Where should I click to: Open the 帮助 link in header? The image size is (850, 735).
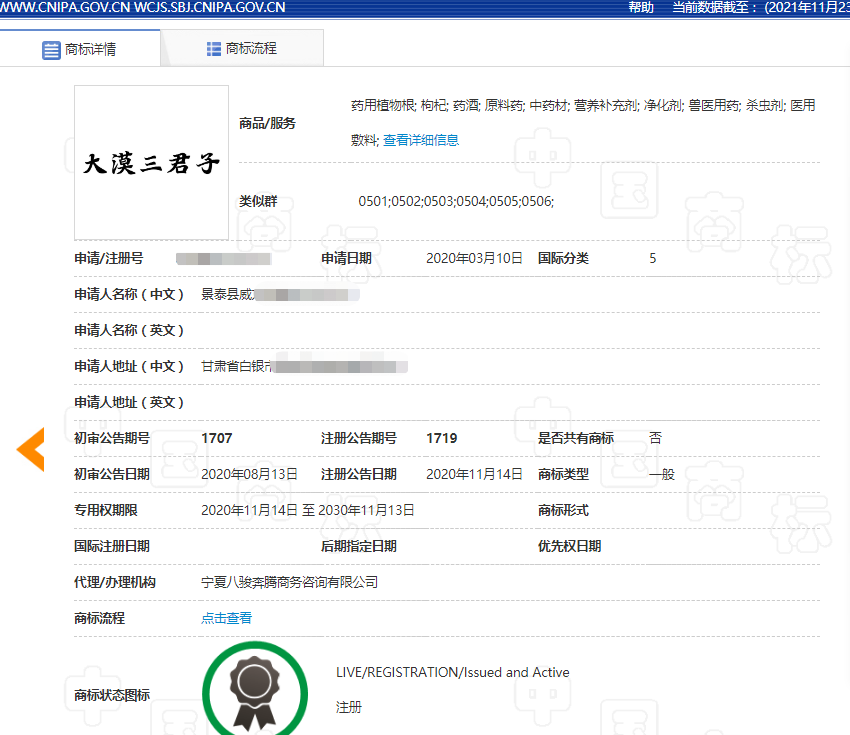pyautogui.click(x=641, y=8)
